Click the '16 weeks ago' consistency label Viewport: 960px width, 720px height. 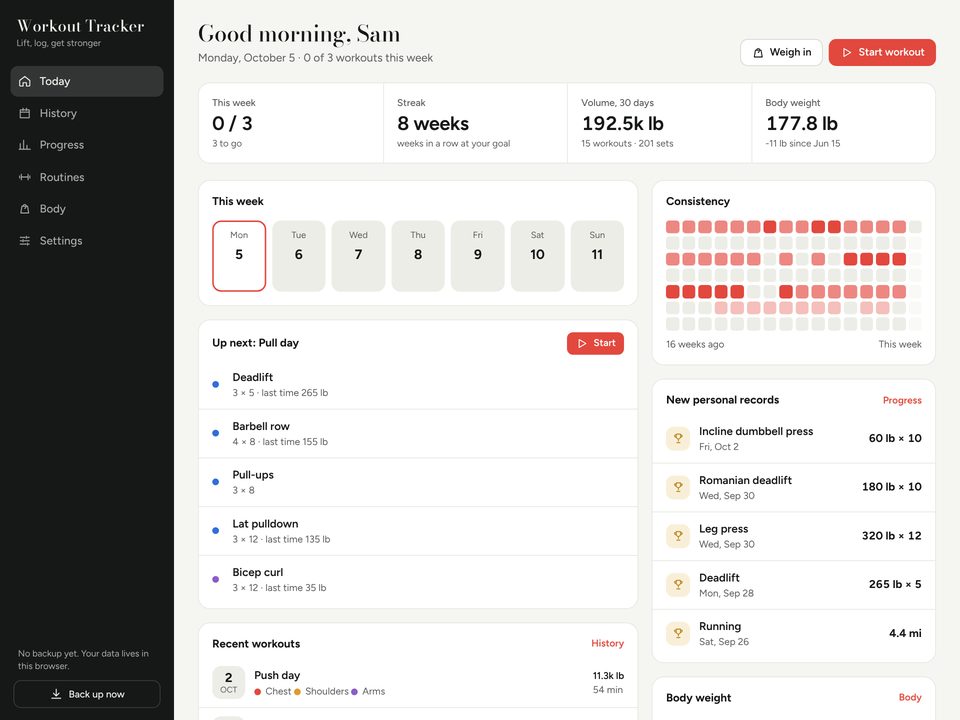(x=695, y=344)
